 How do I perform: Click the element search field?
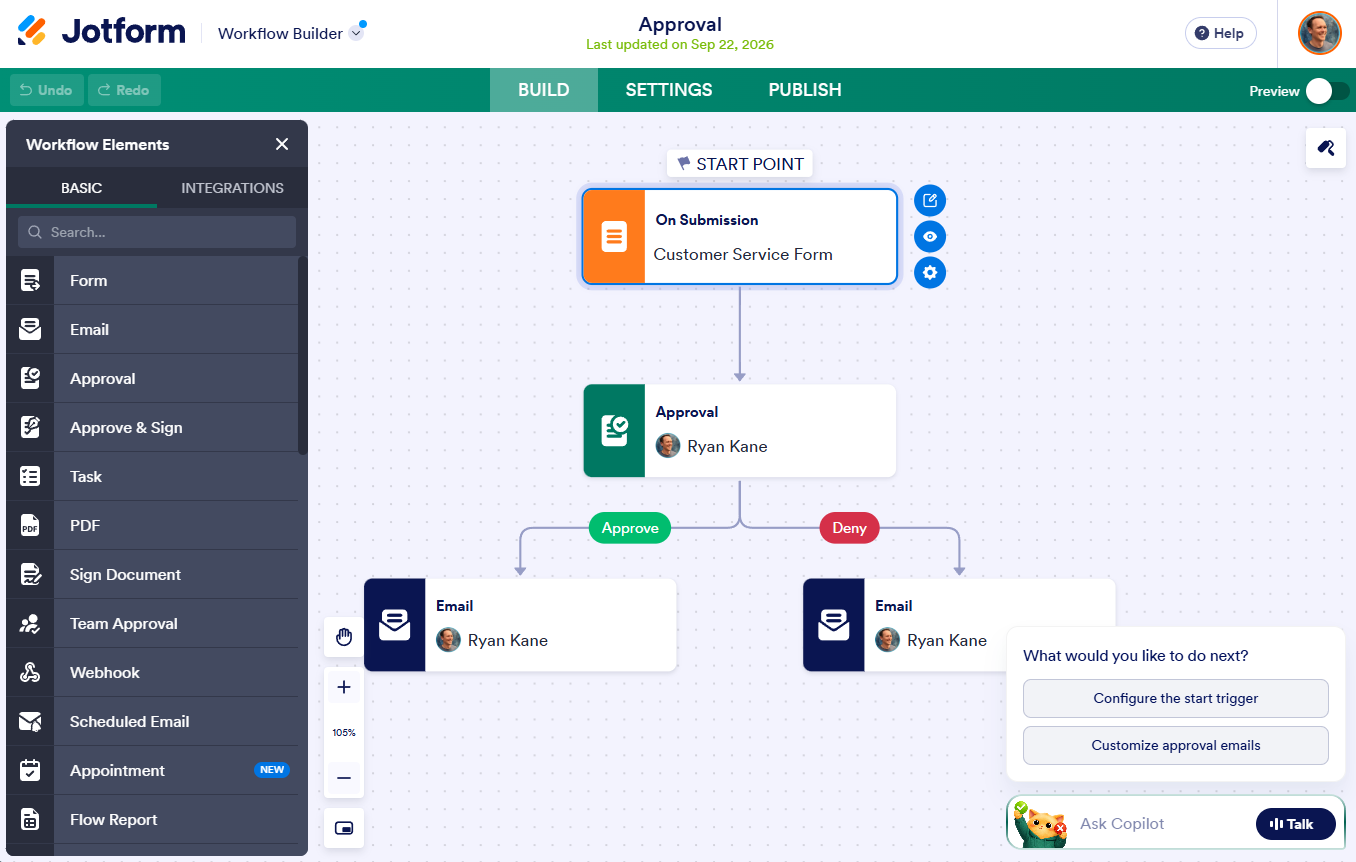[157, 232]
